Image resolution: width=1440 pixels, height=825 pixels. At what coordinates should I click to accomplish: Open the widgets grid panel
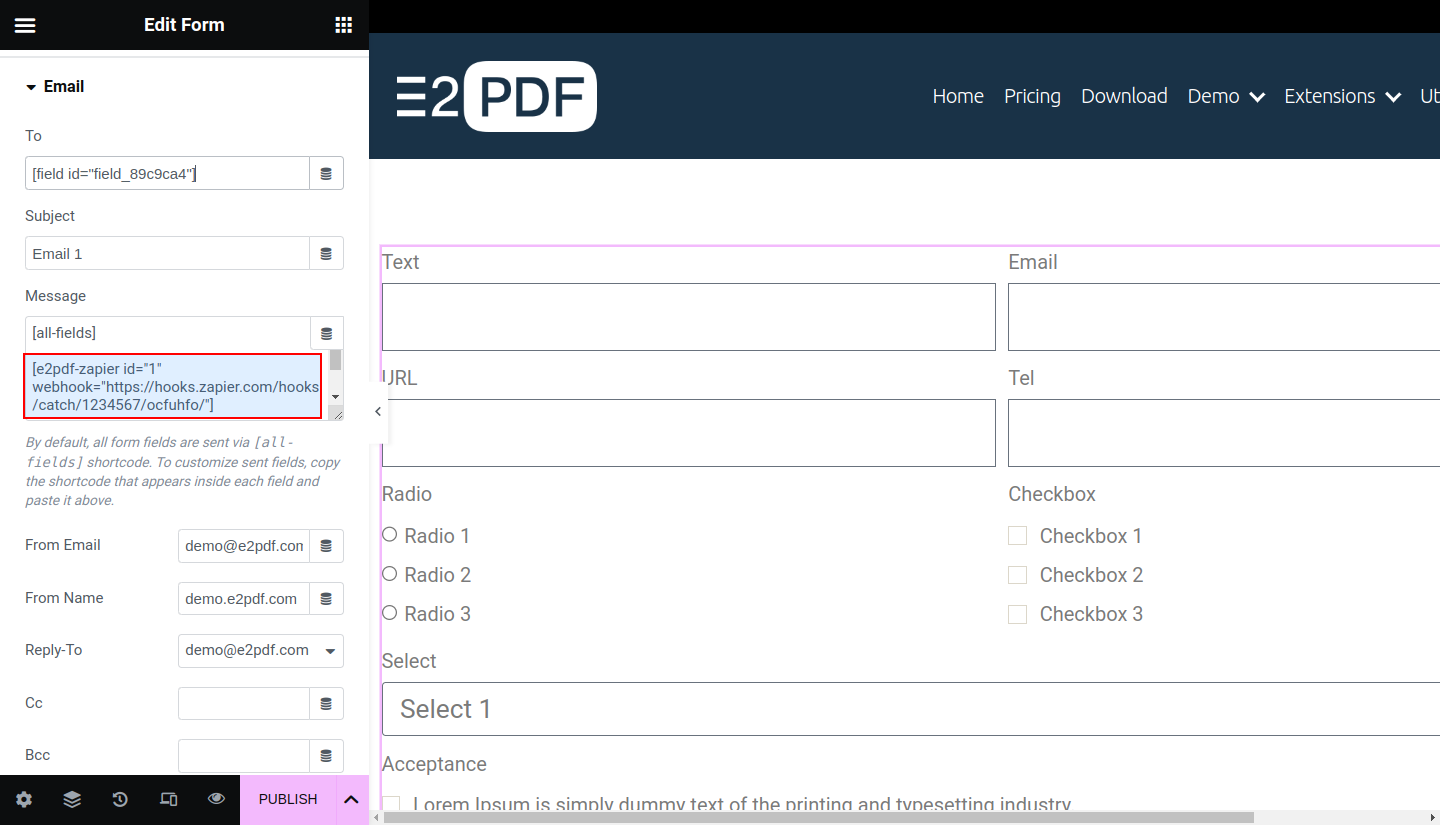point(343,25)
